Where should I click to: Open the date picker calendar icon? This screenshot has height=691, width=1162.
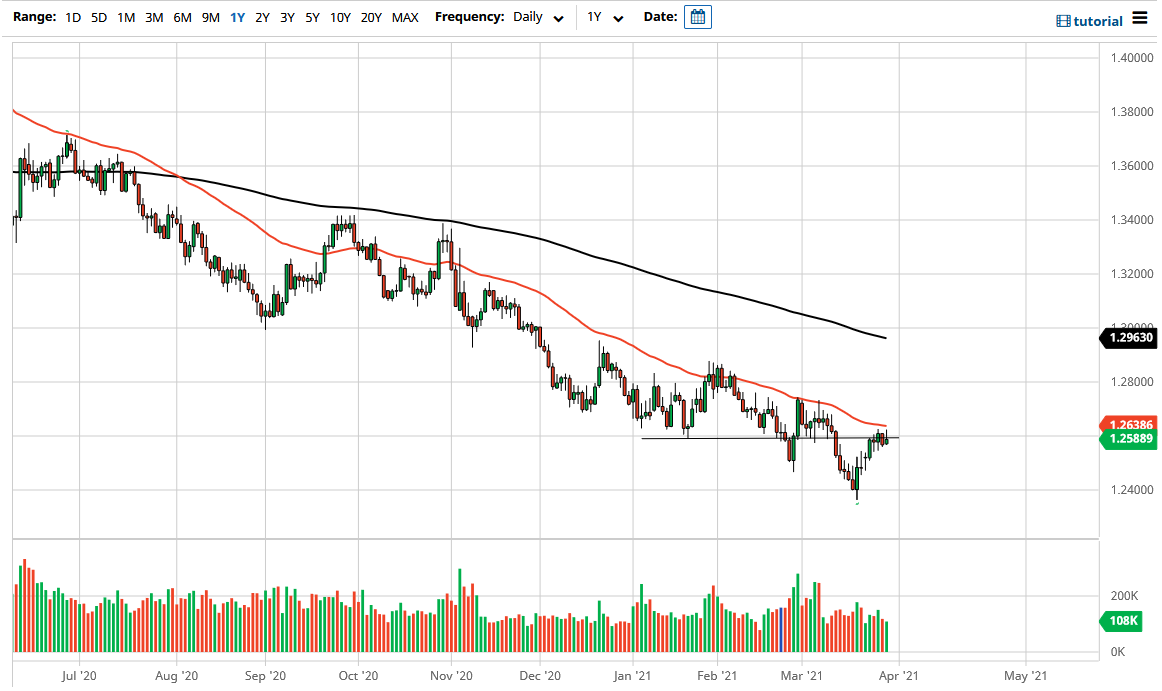(697, 16)
